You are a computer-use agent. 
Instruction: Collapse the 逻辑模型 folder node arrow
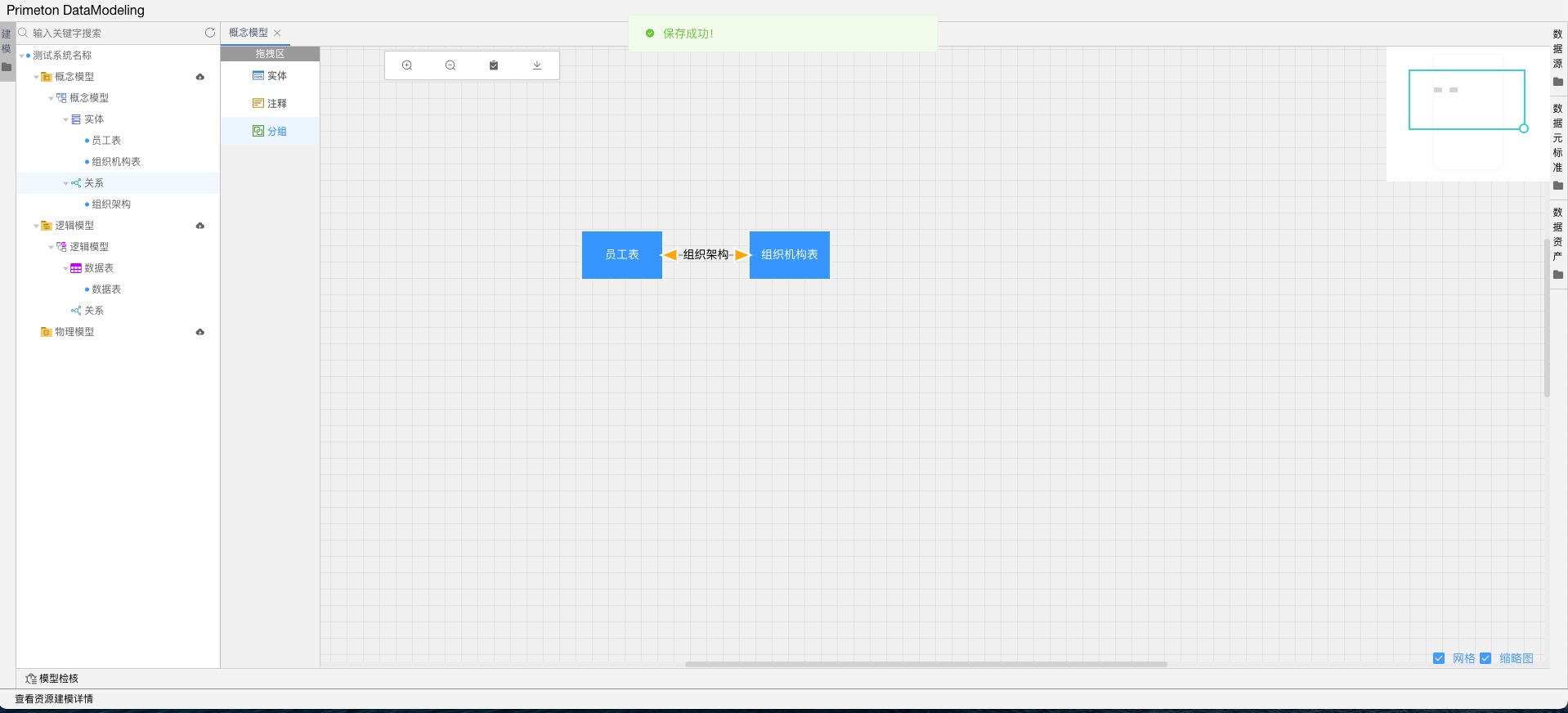[36, 226]
